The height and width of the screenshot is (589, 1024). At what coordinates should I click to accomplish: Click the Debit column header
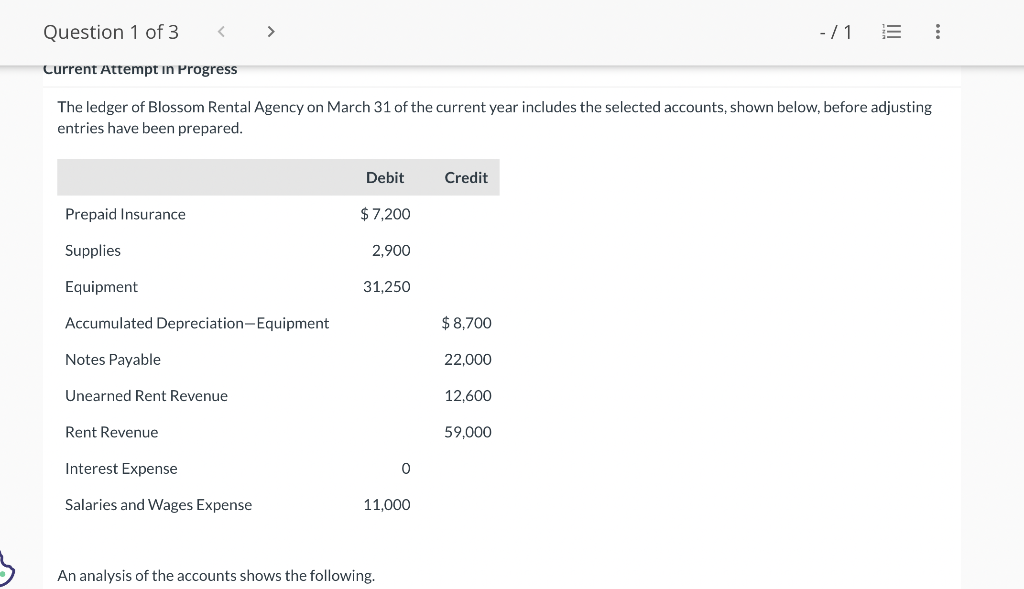pos(385,178)
